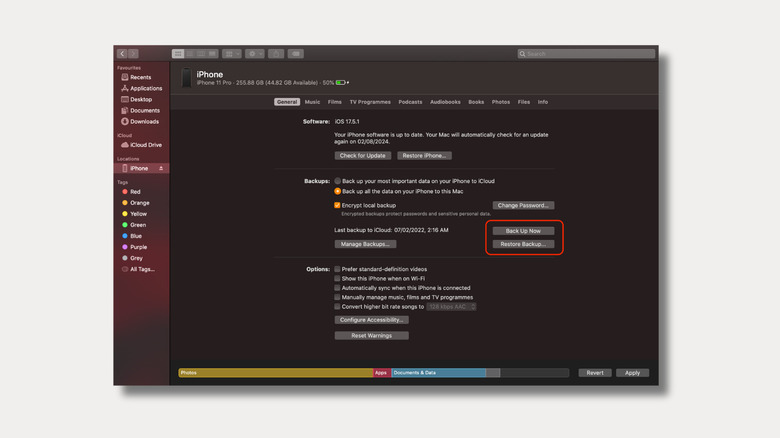
Task: Filter by the Red tag
Action: click(135, 191)
